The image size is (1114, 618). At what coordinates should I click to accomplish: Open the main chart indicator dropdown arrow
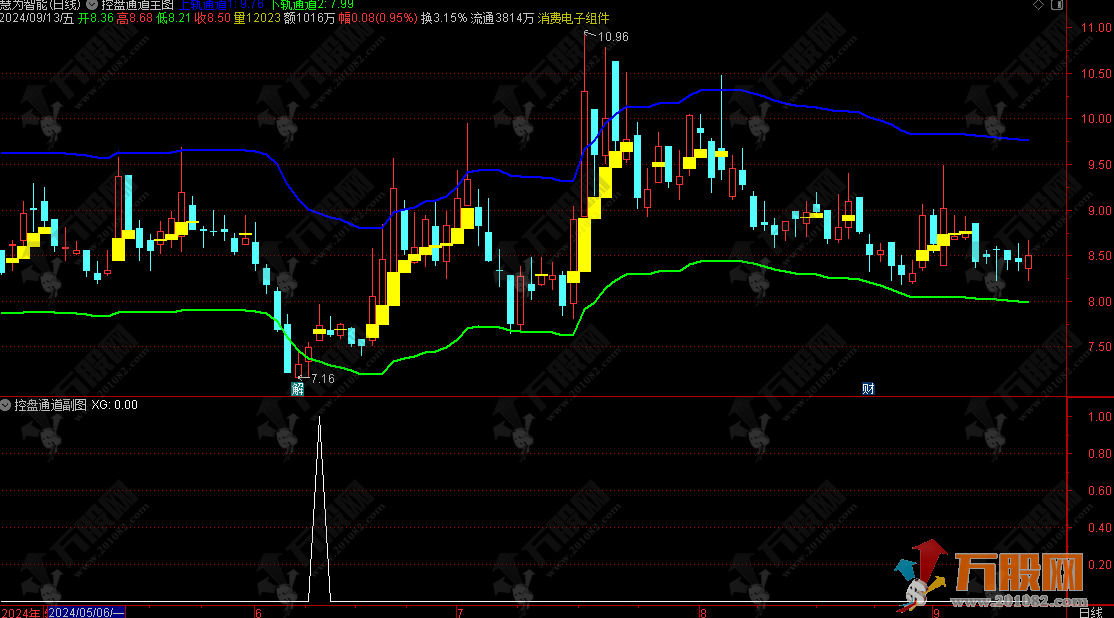pos(92,4)
